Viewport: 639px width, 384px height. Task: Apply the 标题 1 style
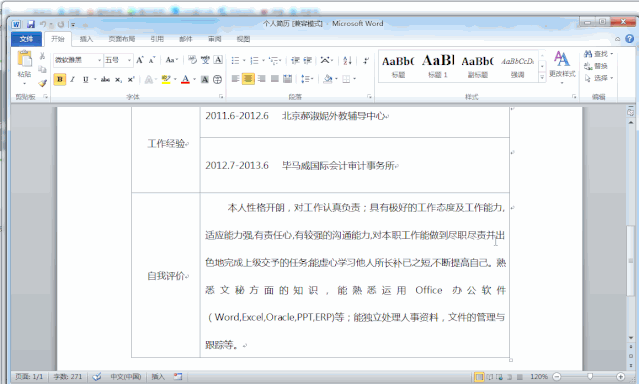(x=438, y=66)
